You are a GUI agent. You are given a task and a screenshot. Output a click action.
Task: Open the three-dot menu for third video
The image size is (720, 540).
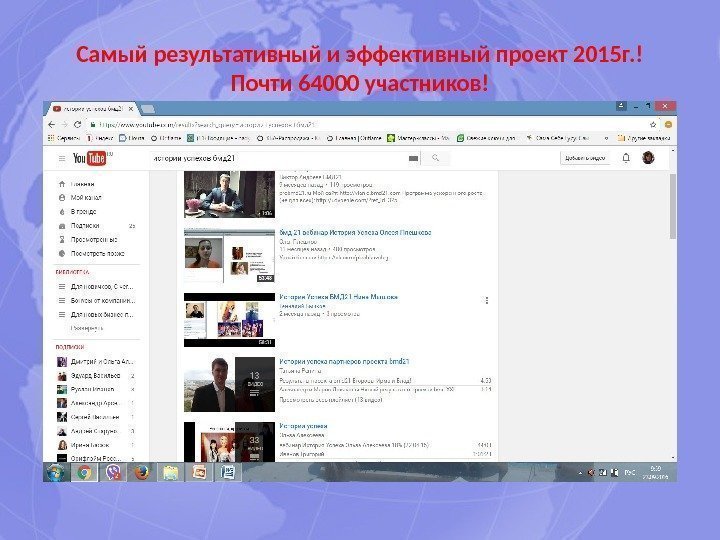click(x=487, y=301)
